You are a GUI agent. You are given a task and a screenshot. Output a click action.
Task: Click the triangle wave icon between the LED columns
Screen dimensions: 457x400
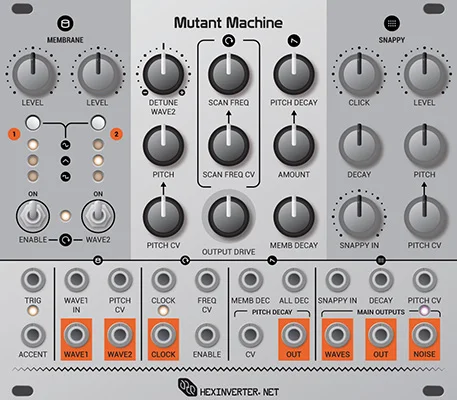pos(66,161)
